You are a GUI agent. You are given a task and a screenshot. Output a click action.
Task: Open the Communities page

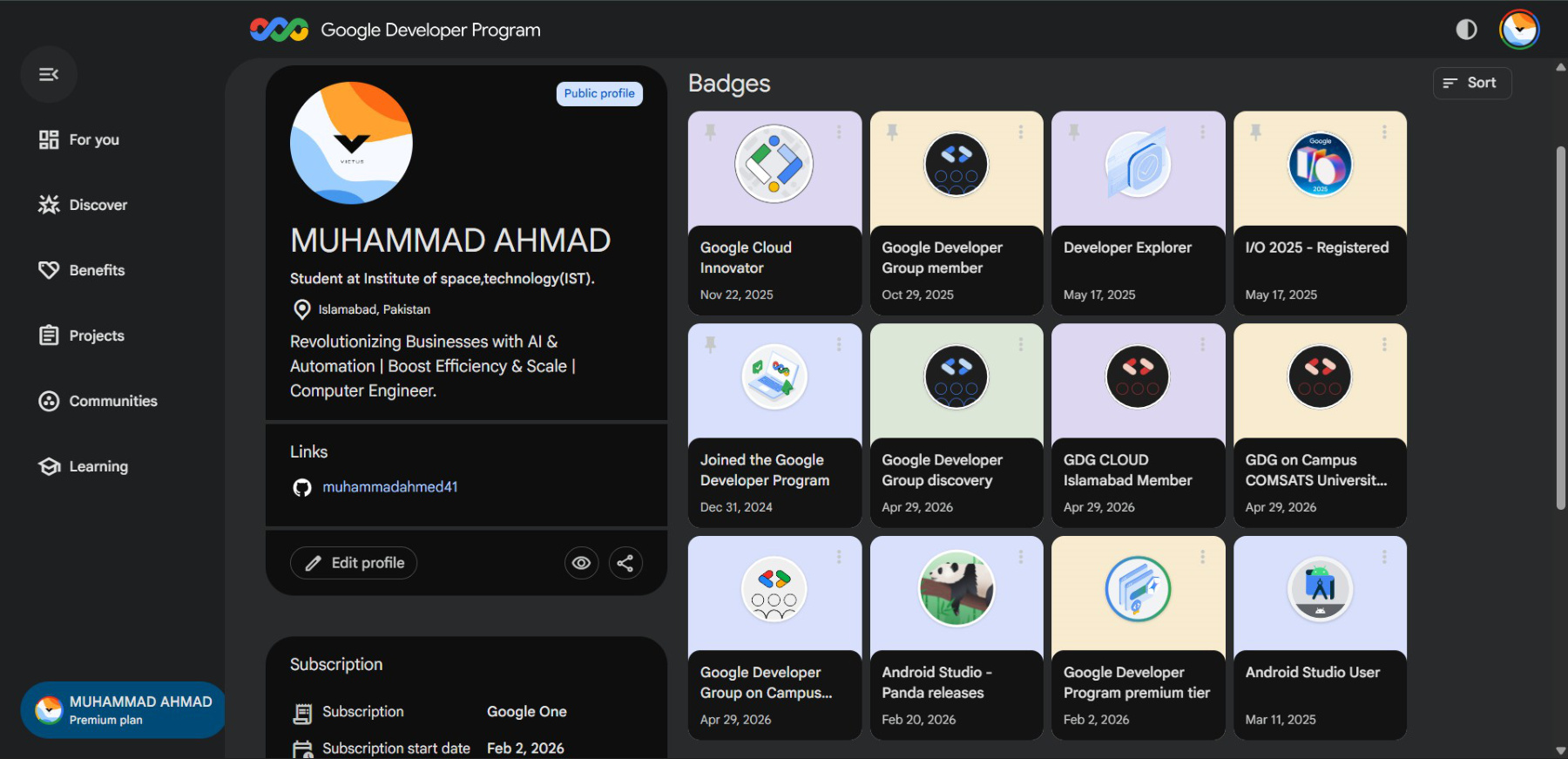click(x=98, y=401)
